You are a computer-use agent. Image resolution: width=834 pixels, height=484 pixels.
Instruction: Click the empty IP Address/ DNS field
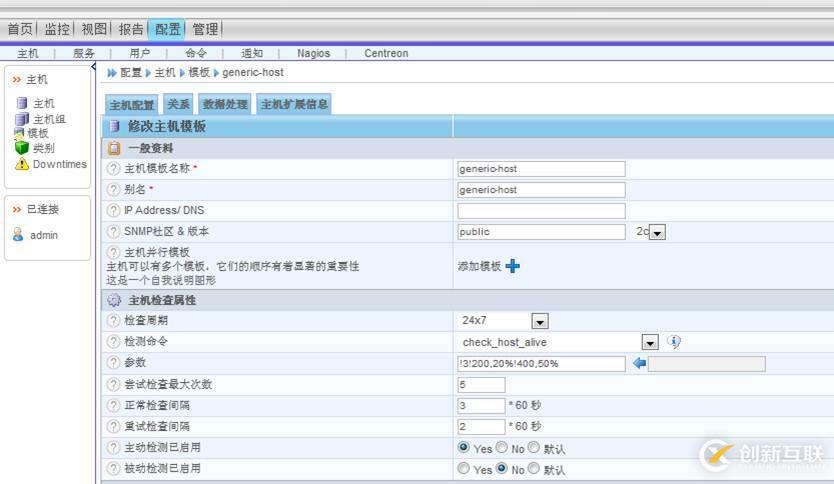point(541,211)
